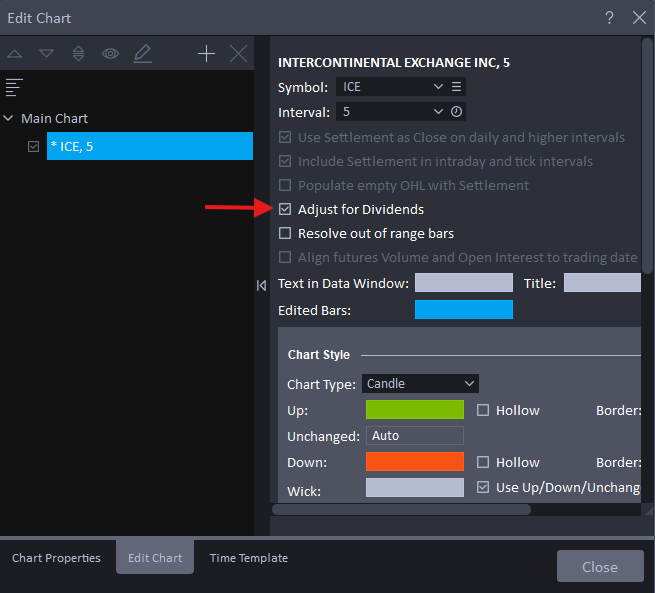Click the Close button
Image resolution: width=655 pixels, height=593 pixels.
[x=599, y=567]
